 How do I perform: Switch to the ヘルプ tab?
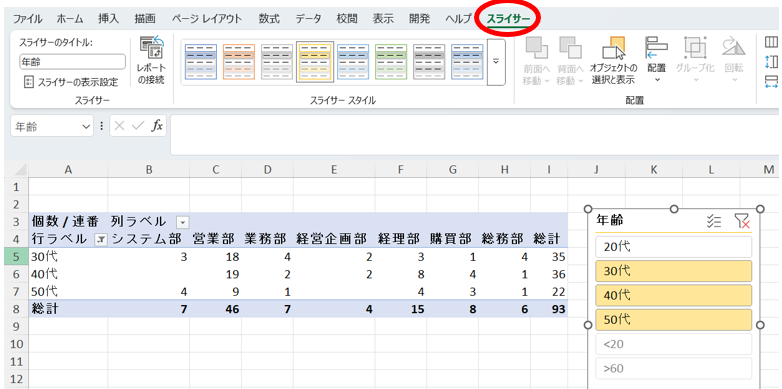tap(458, 19)
